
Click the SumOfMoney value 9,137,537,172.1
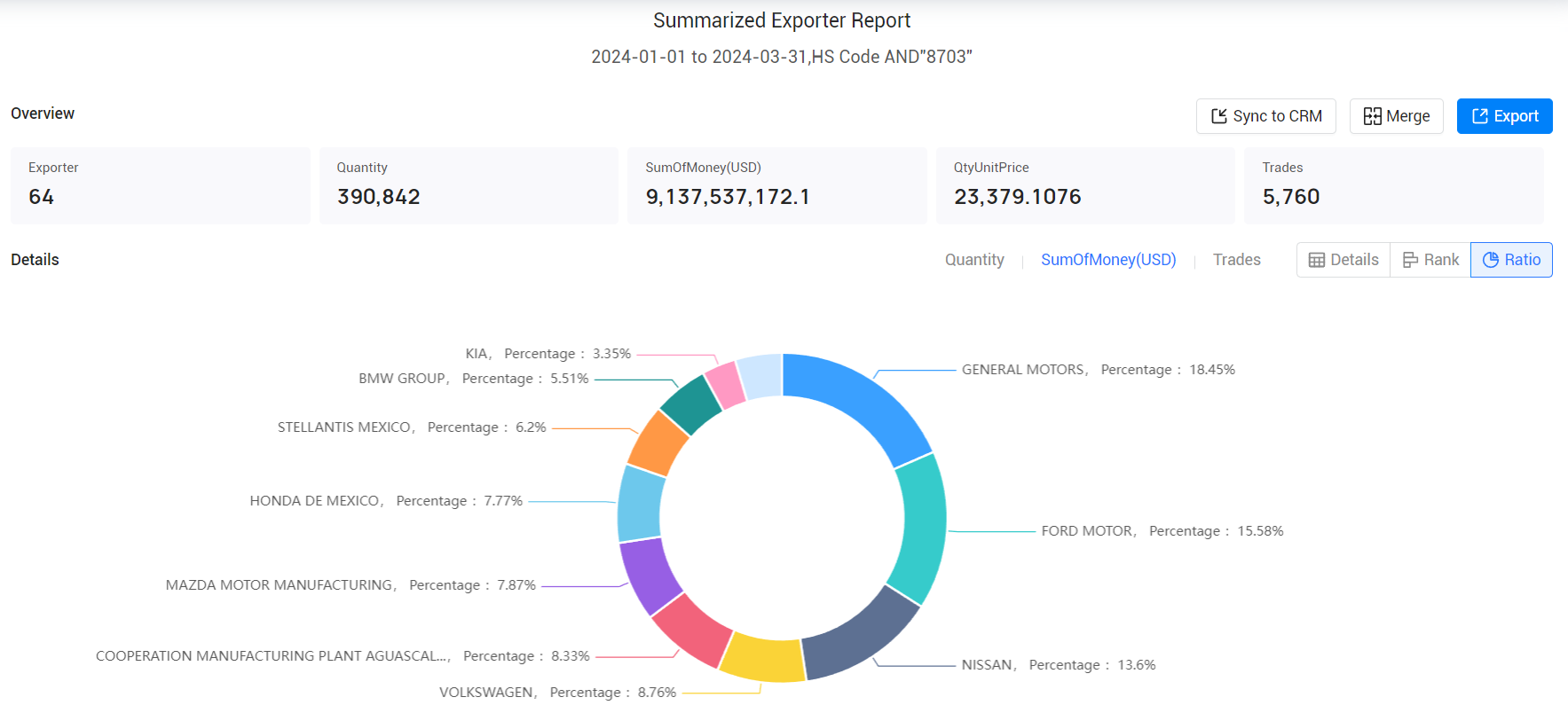728,197
